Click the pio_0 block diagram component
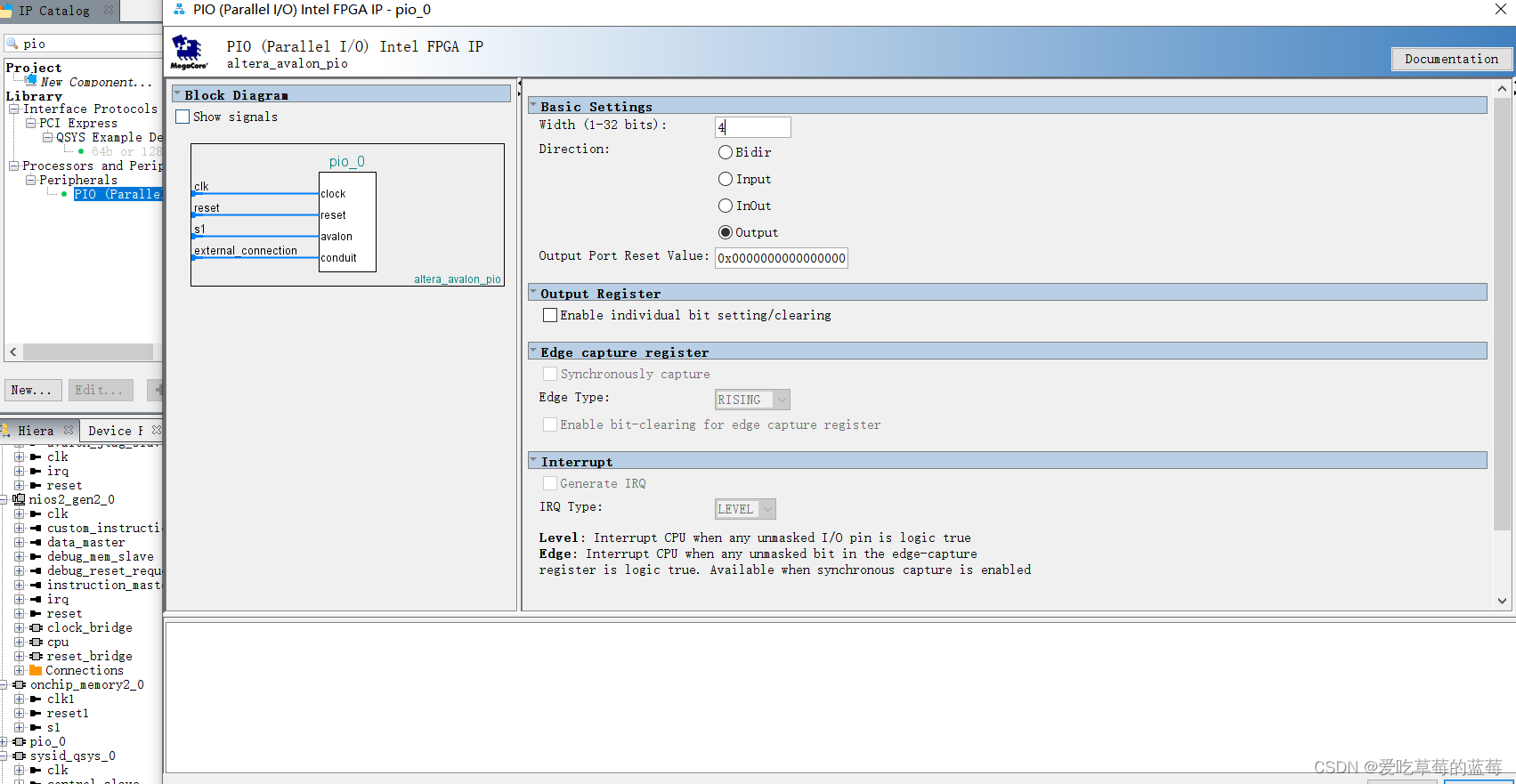 pos(347,222)
